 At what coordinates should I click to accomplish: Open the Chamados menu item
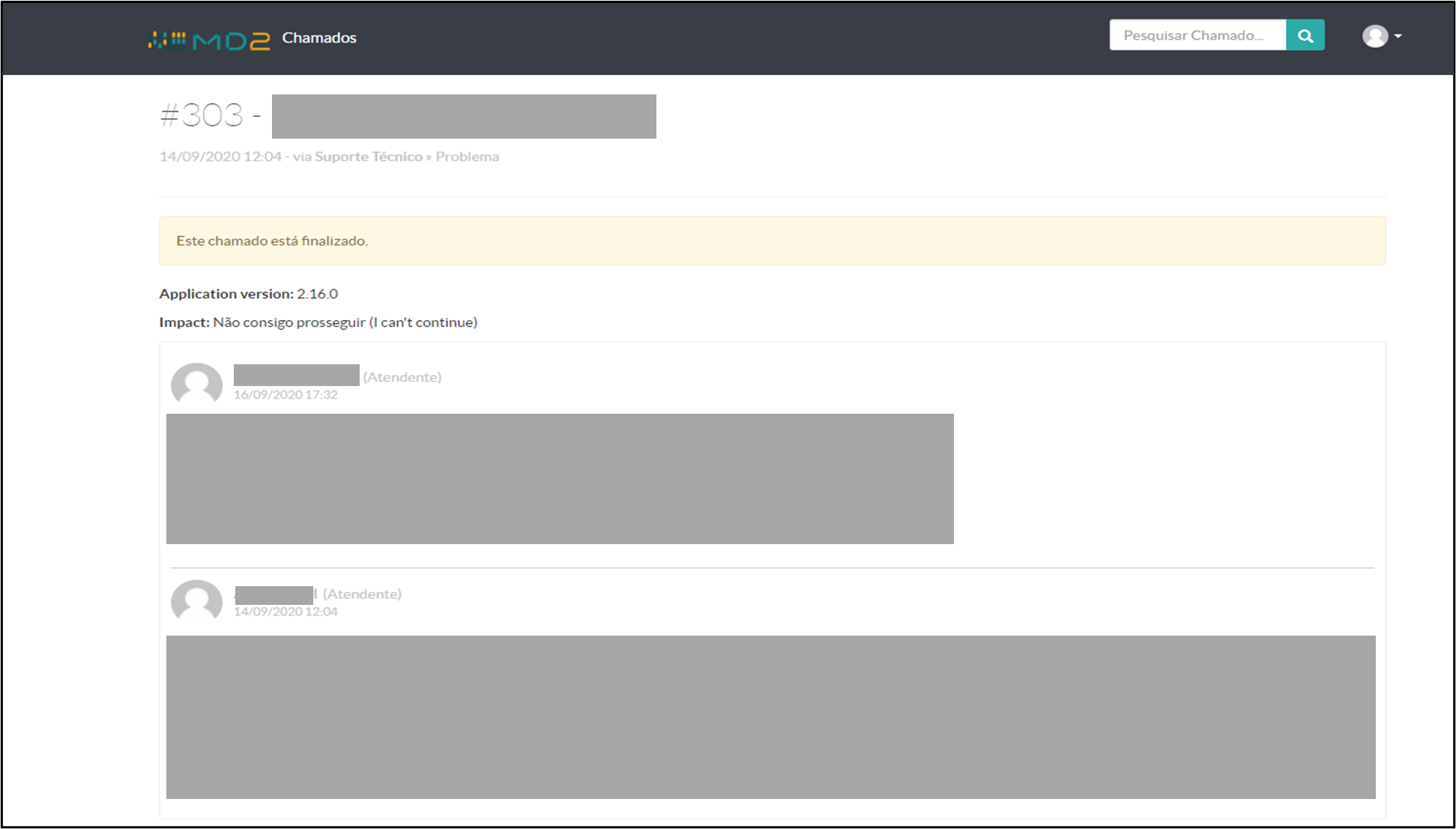click(x=319, y=37)
